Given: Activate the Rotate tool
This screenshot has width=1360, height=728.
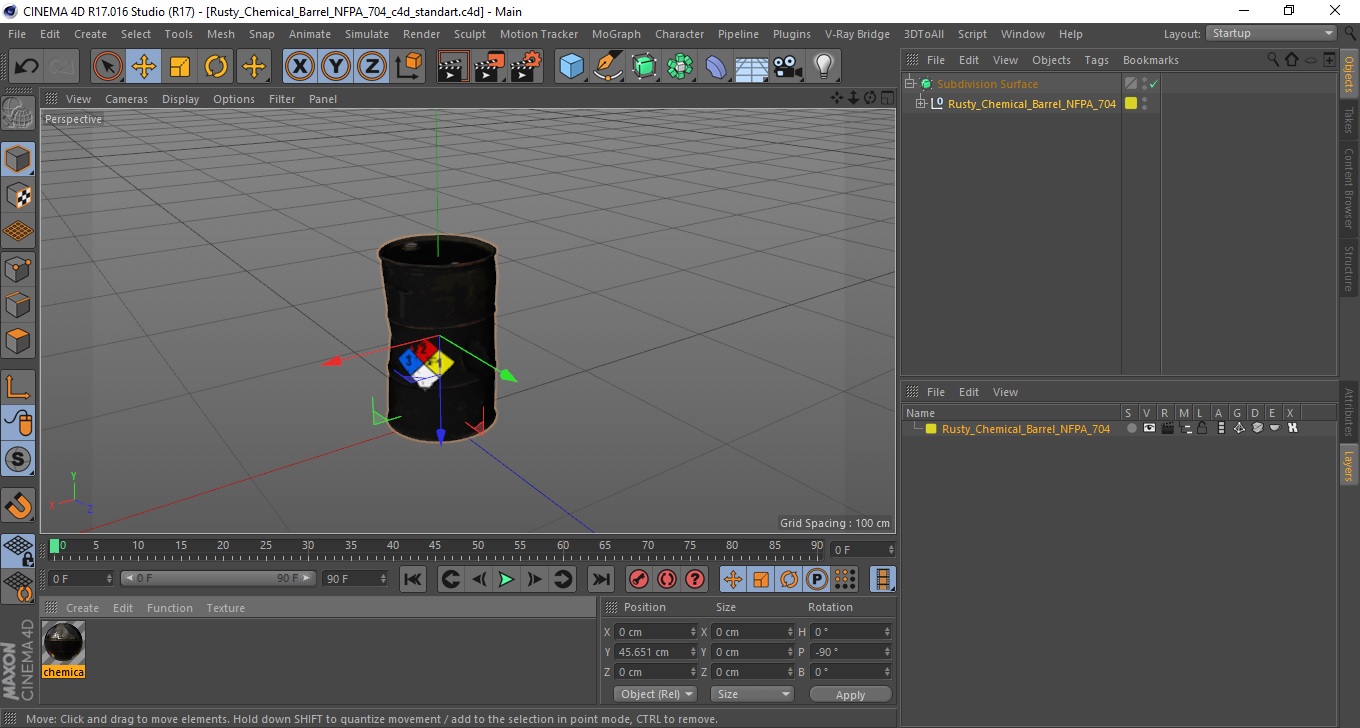Looking at the screenshot, I should click(216, 67).
